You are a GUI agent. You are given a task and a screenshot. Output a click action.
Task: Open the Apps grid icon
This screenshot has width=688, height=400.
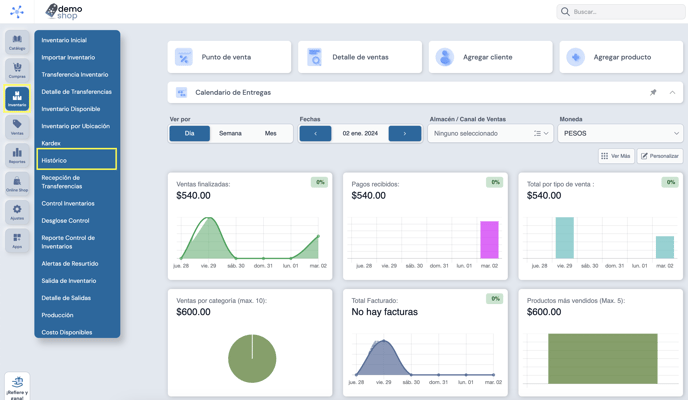coord(17,240)
